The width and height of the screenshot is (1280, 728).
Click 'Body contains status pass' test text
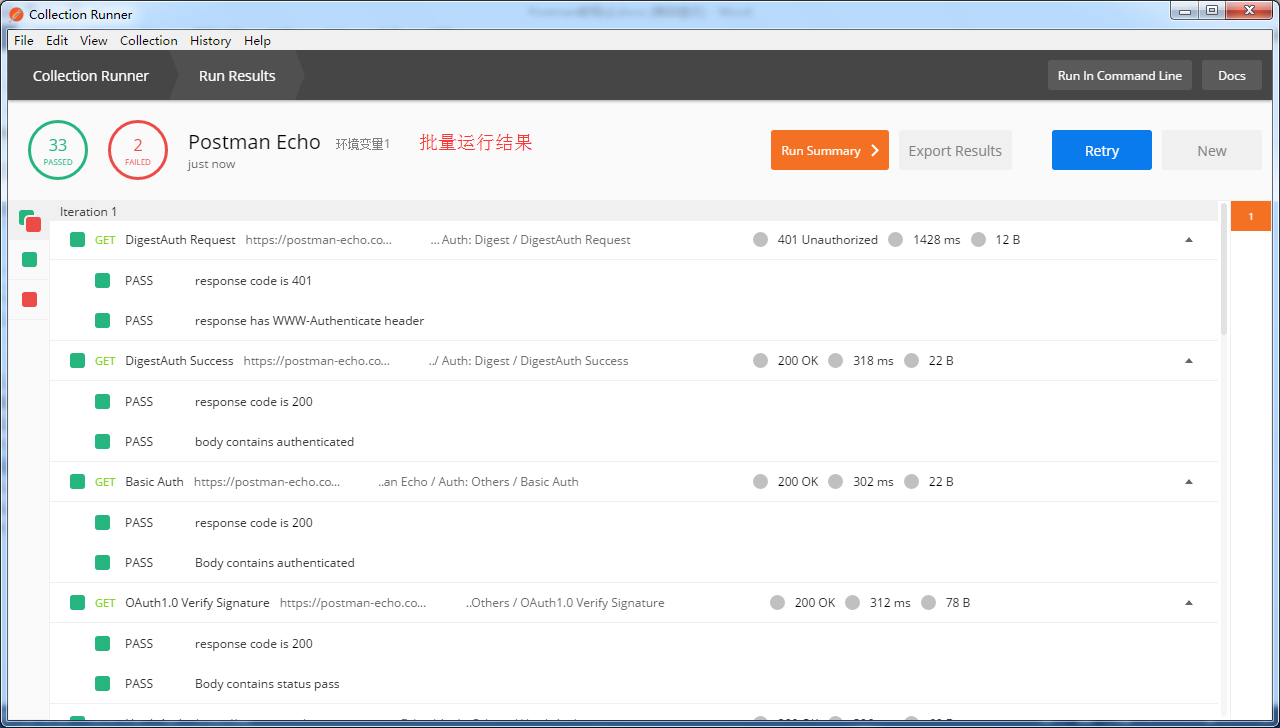click(x=267, y=684)
